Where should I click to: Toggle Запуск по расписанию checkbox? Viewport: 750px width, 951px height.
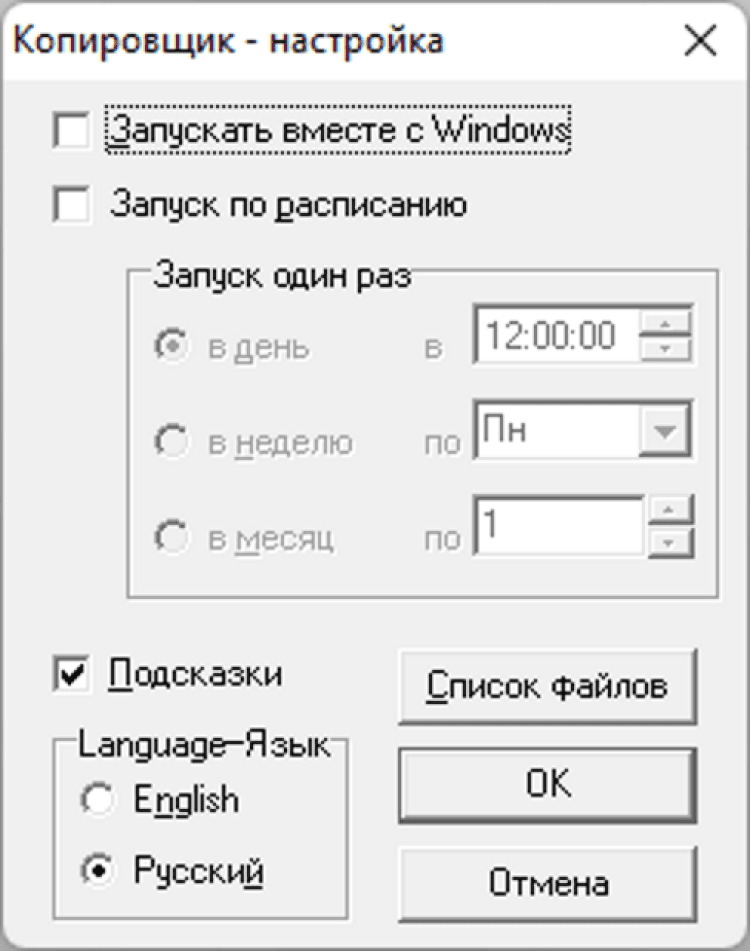pyautogui.click(x=71, y=207)
